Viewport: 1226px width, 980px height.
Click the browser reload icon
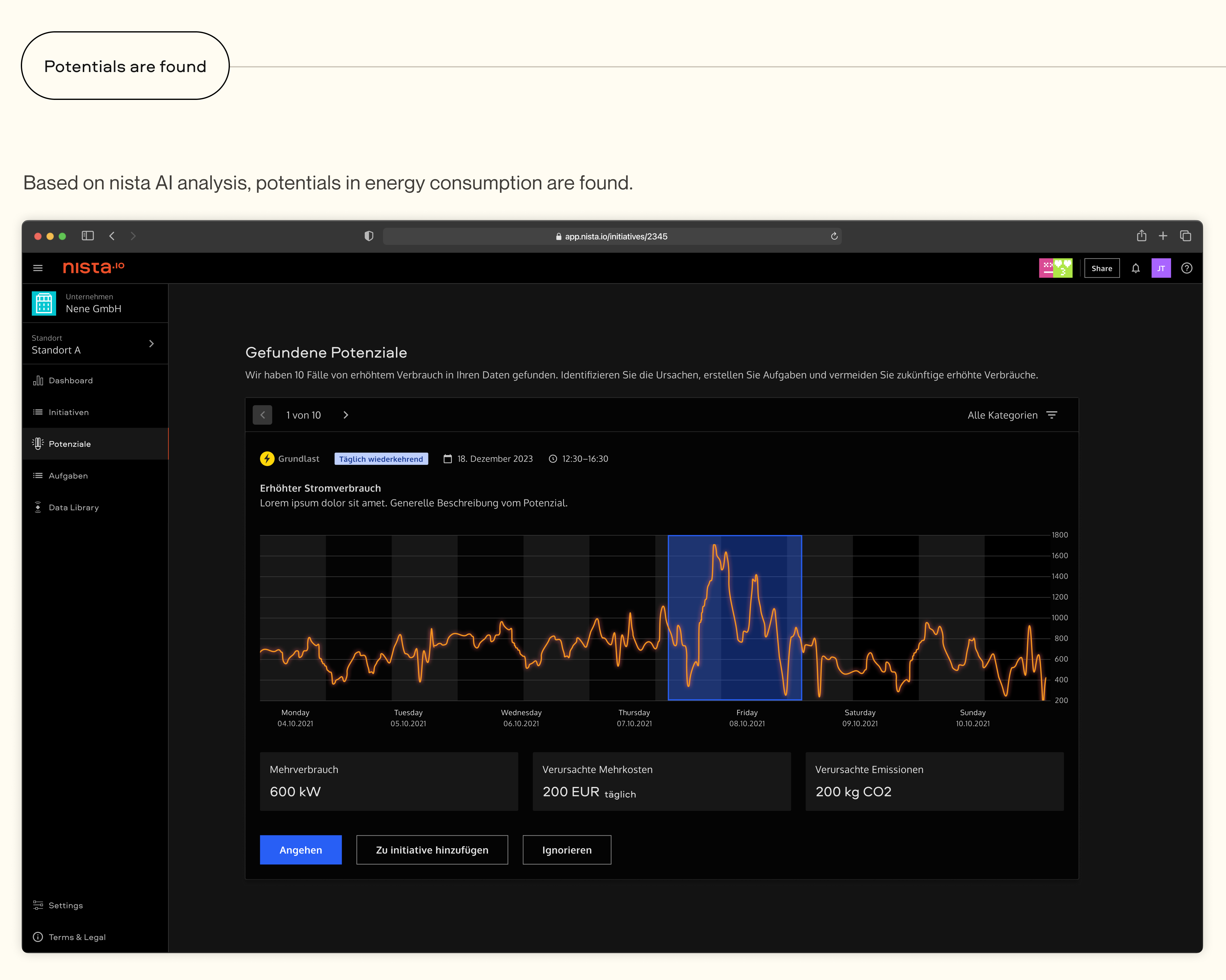coord(834,237)
